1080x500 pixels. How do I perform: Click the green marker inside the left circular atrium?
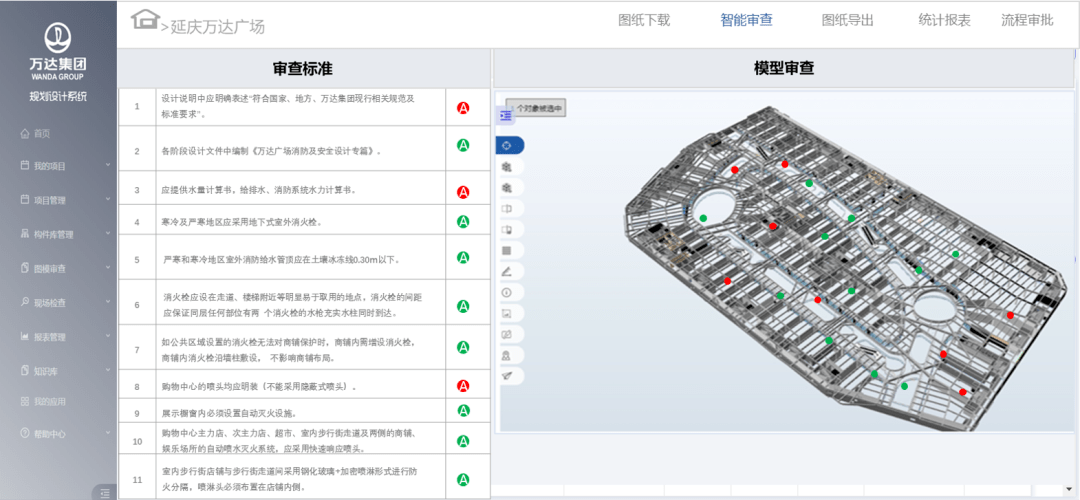[703, 218]
